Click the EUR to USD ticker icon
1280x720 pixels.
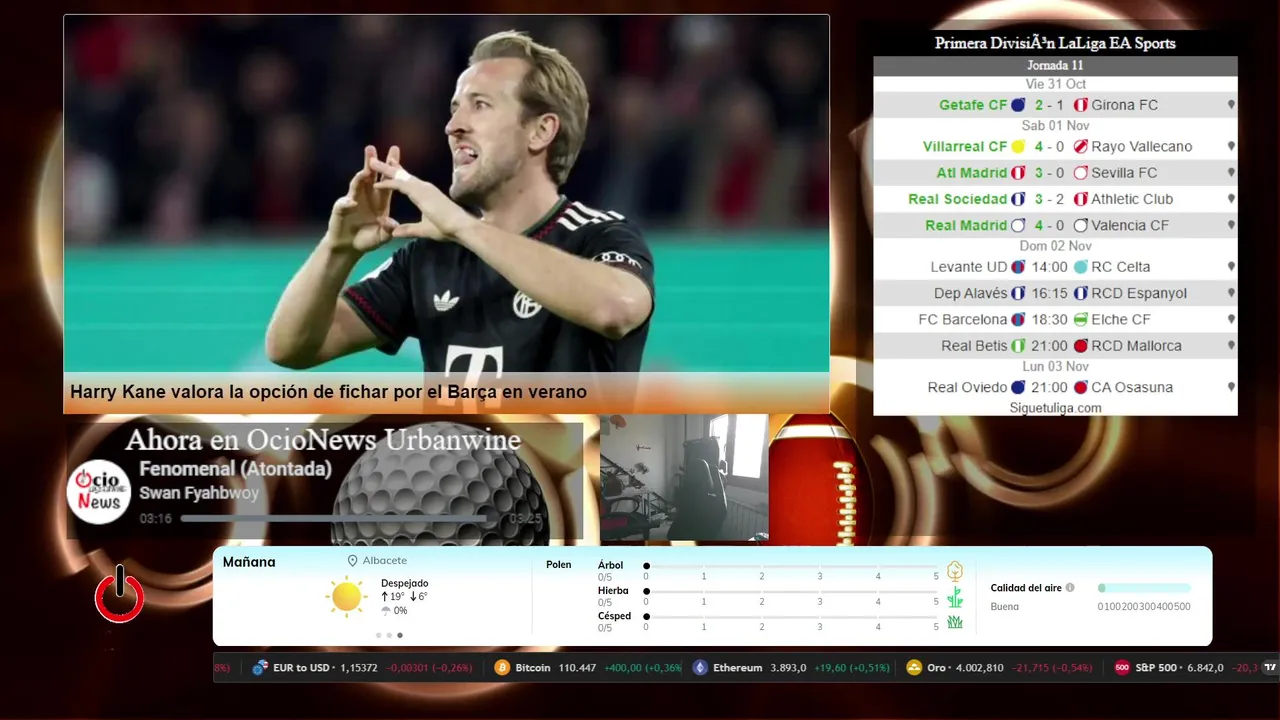tap(260, 668)
